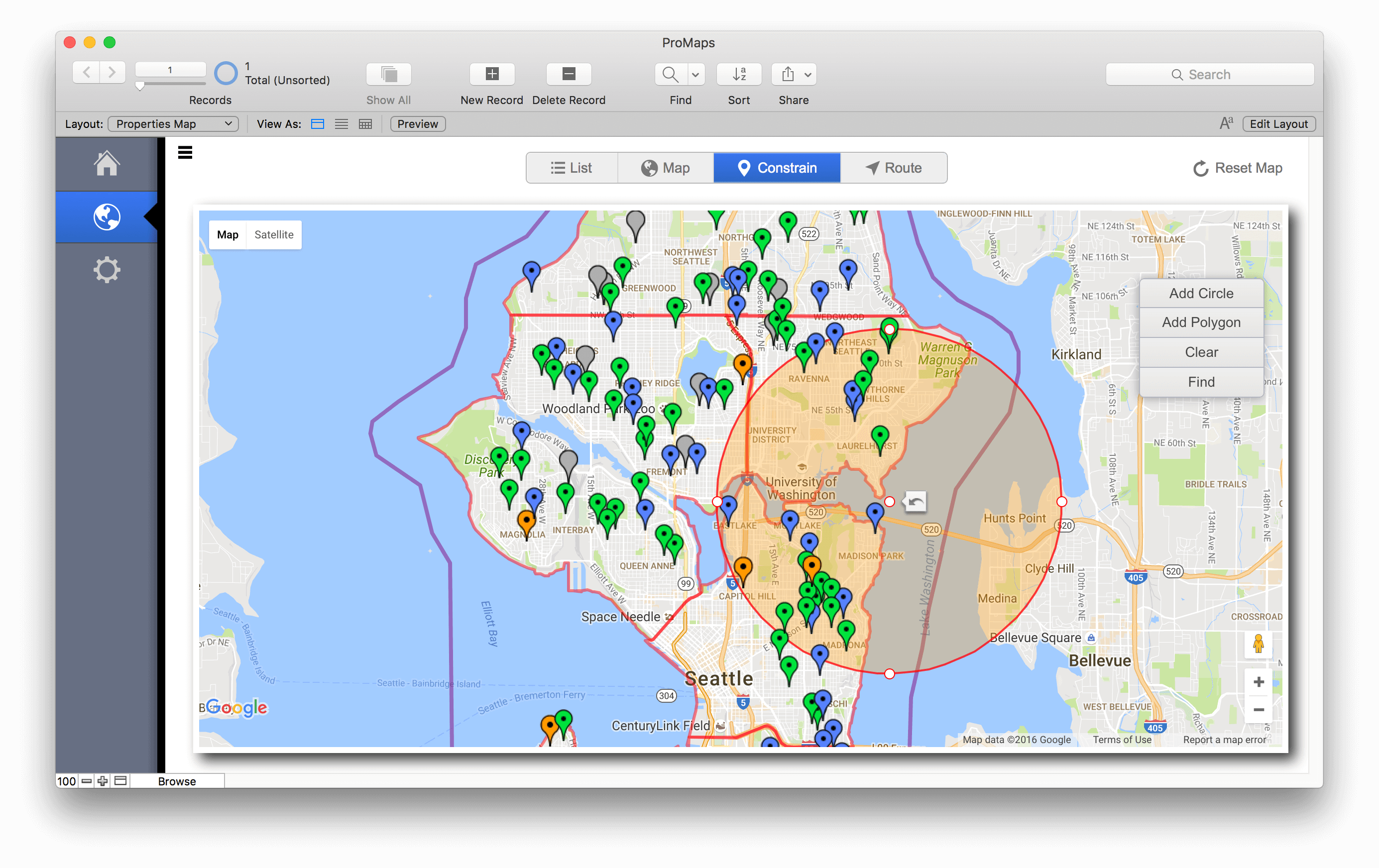Open the Map tab
The width and height of the screenshot is (1379, 868).
(666, 168)
